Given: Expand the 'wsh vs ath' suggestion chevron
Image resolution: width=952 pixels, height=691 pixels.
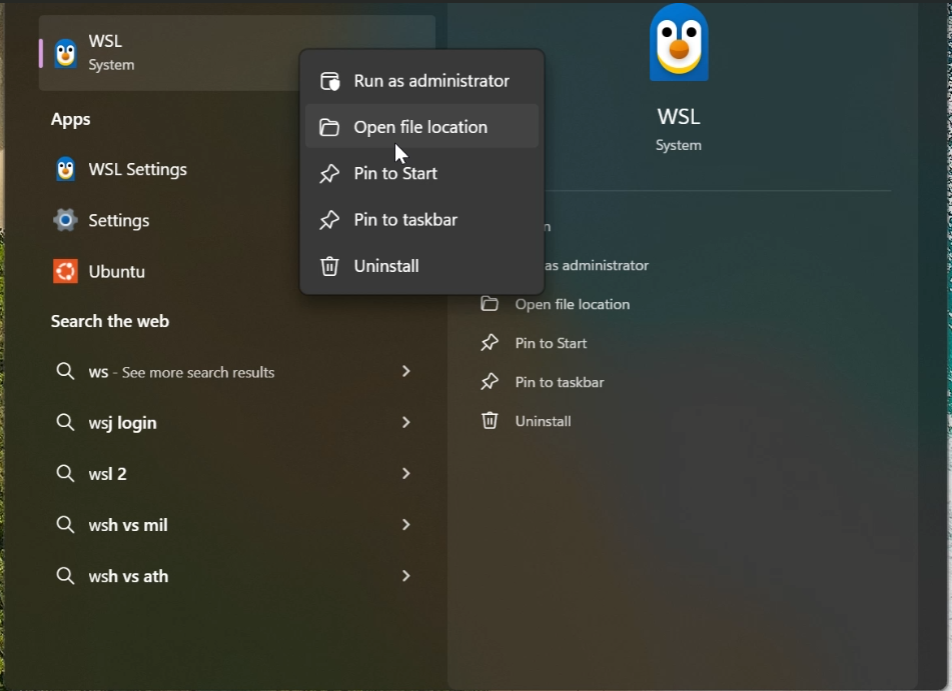Looking at the screenshot, I should (406, 575).
